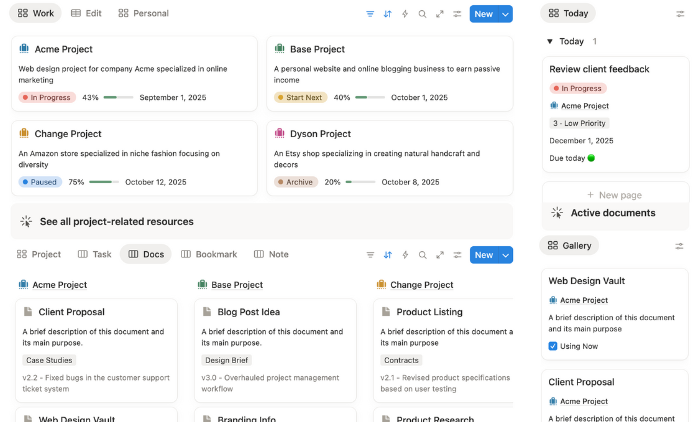Click October 12, 2025 date on Change Project
The width and height of the screenshot is (700, 422).
(x=156, y=182)
